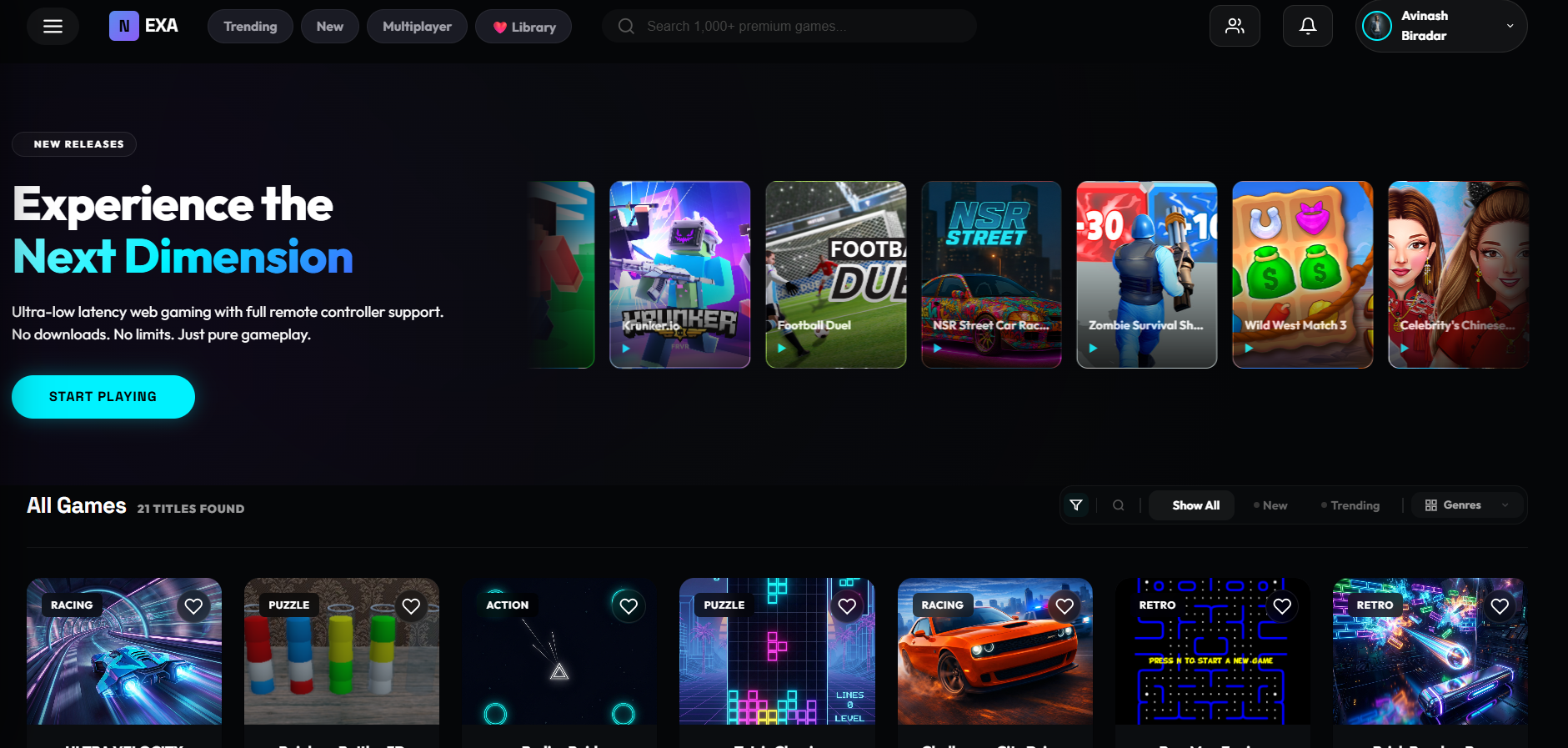
Task: Play the Football Duel card
Action: [782, 349]
